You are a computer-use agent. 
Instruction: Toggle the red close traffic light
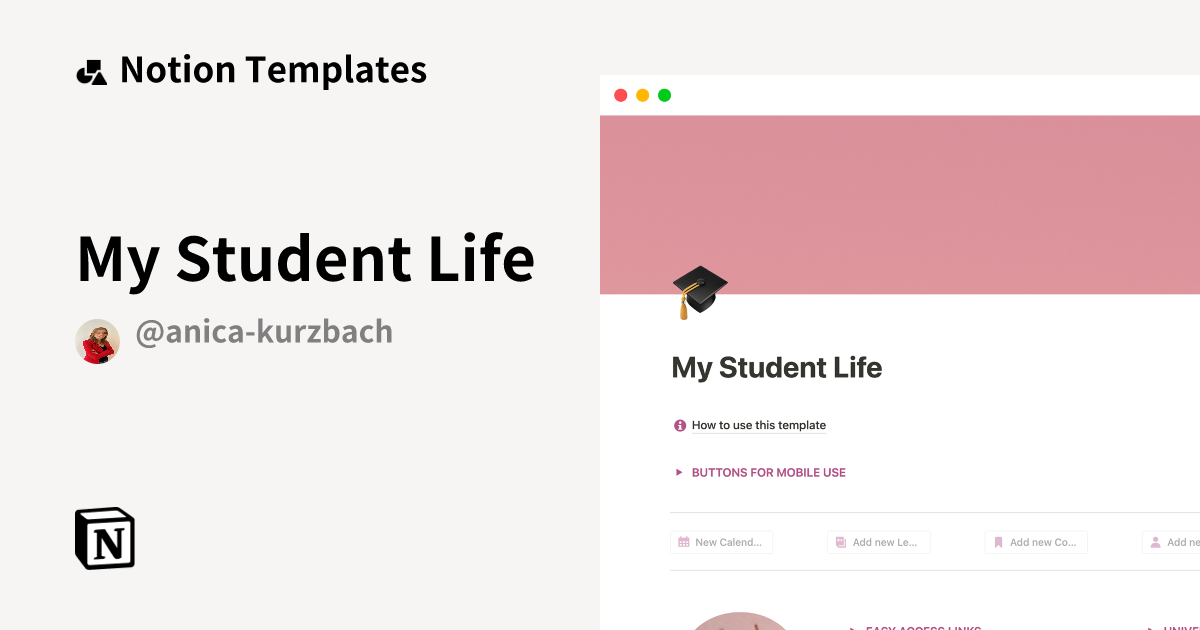(621, 95)
